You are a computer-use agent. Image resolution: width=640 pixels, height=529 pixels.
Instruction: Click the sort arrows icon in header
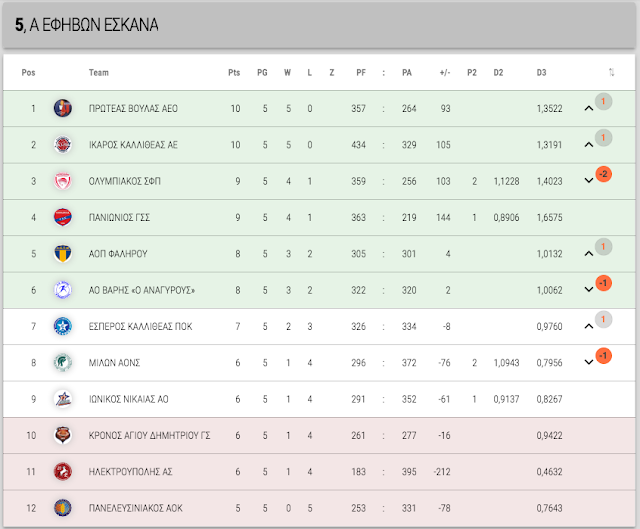(611, 72)
